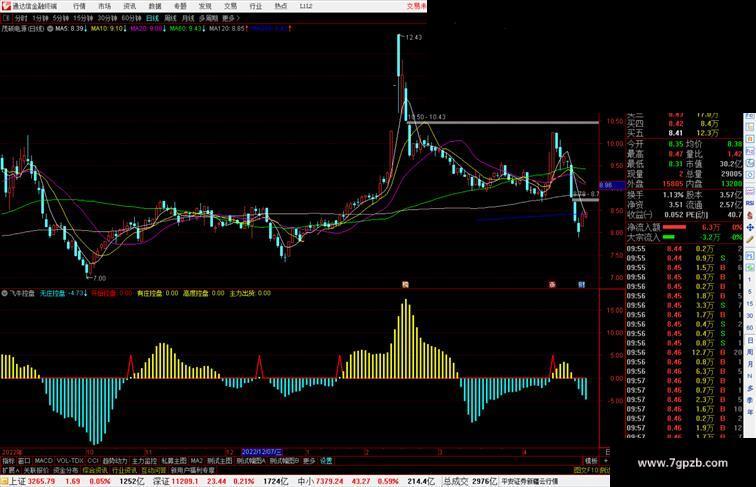Click the 深证 index in the status bar
This screenshot has width=756, height=487.
(162, 481)
